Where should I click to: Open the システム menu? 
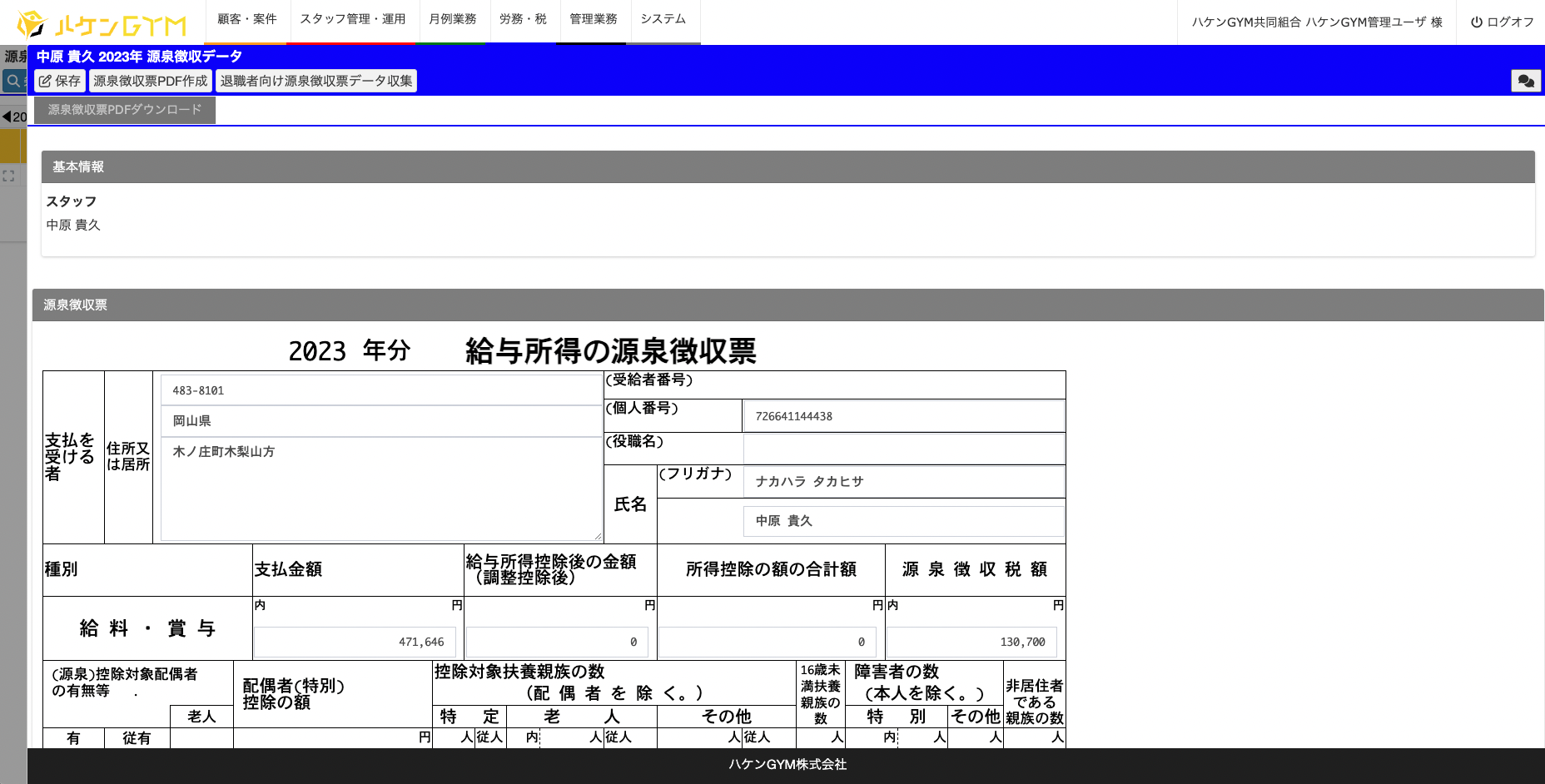point(663,19)
